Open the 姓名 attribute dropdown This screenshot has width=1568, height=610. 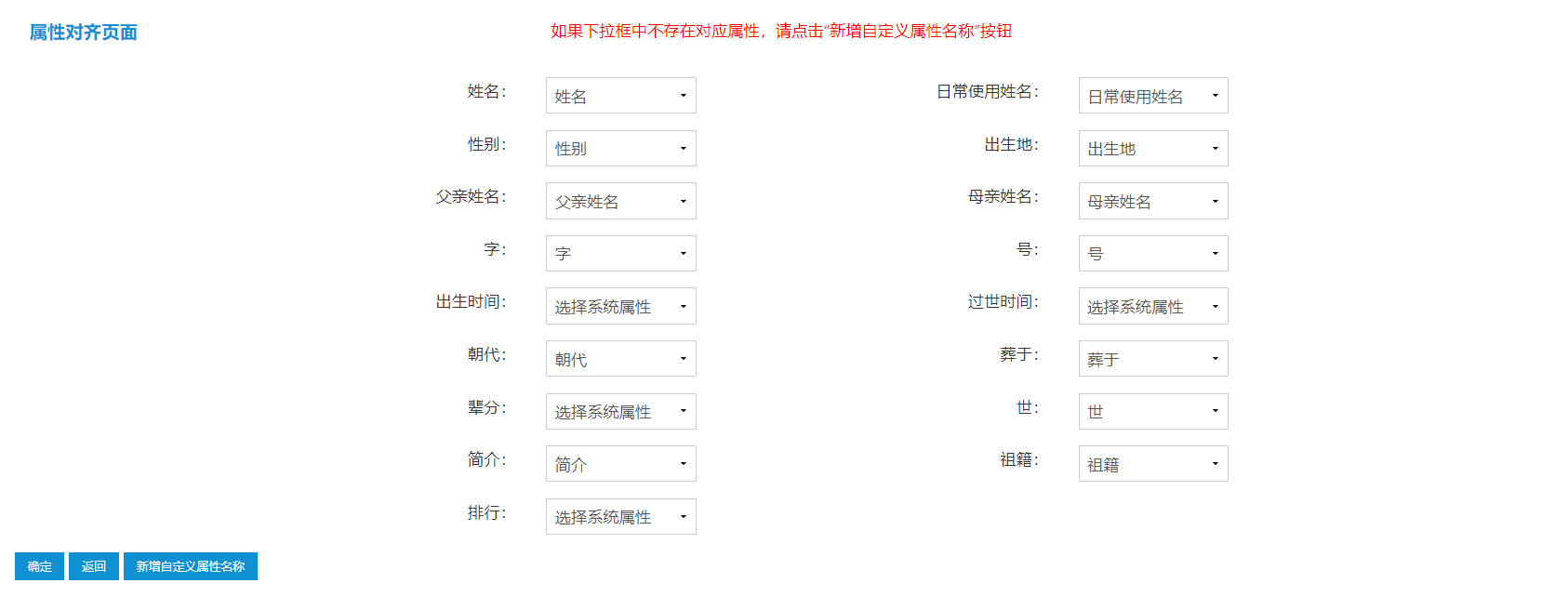pyautogui.click(x=620, y=96)
